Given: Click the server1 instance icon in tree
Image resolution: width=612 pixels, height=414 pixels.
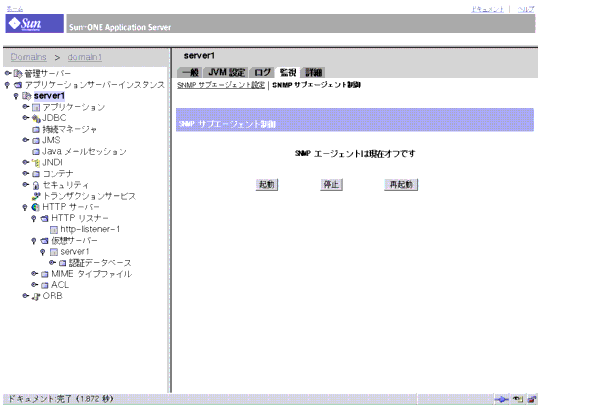Looking at the screenshot, I should click(x=27, y=96).
